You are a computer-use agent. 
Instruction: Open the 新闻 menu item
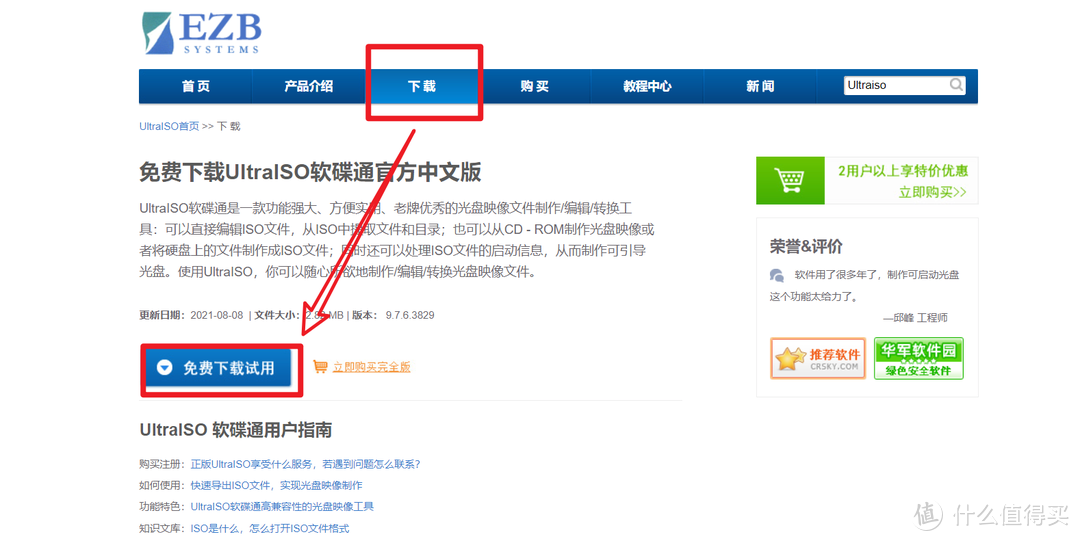point(760,86)
